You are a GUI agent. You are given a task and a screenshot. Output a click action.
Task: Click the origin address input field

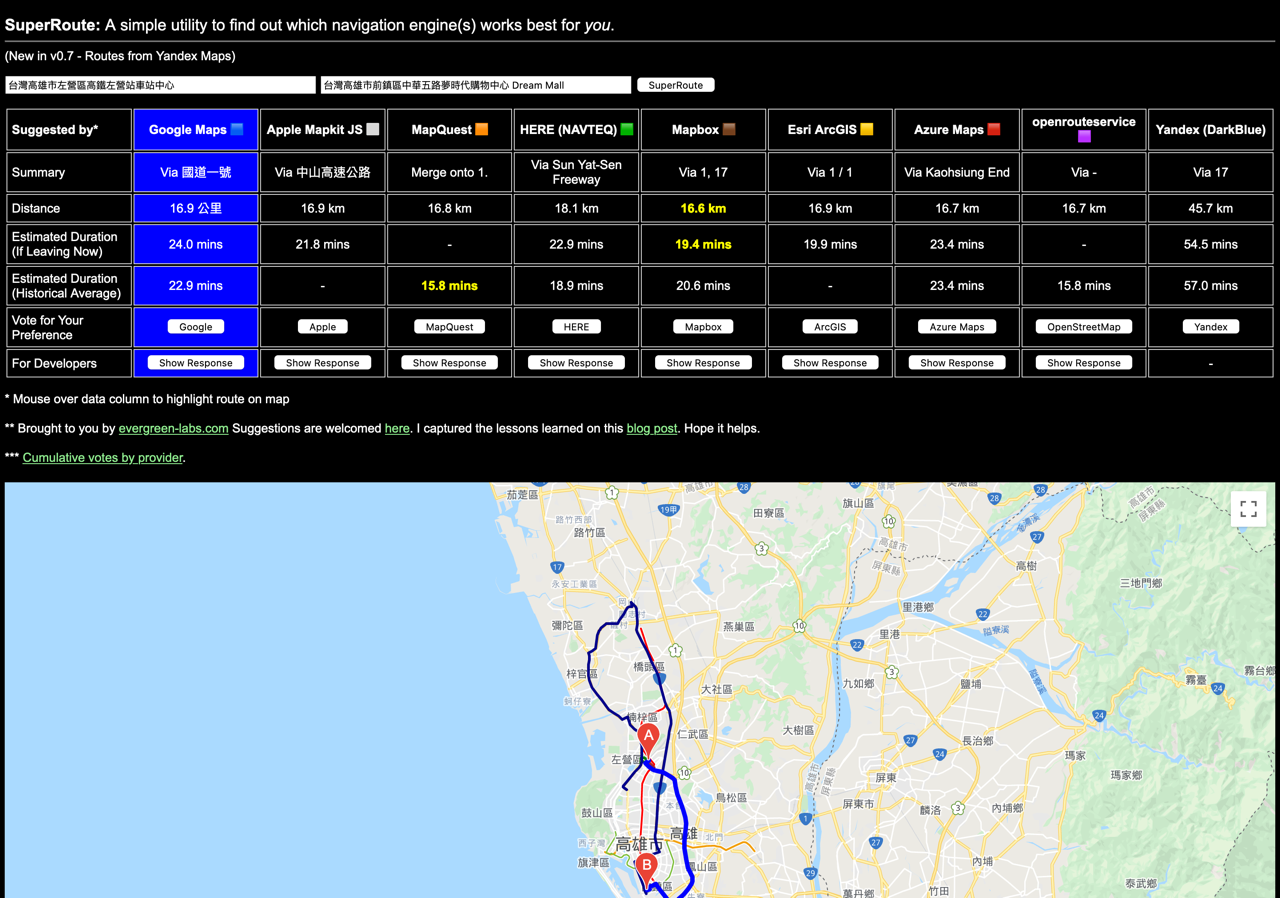pos(160,85)
